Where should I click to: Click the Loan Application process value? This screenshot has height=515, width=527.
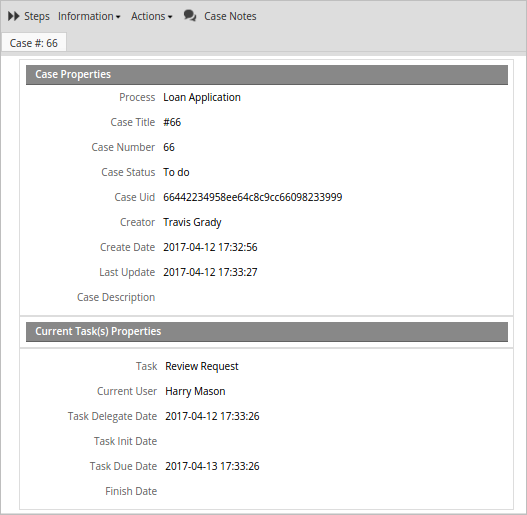202,97
